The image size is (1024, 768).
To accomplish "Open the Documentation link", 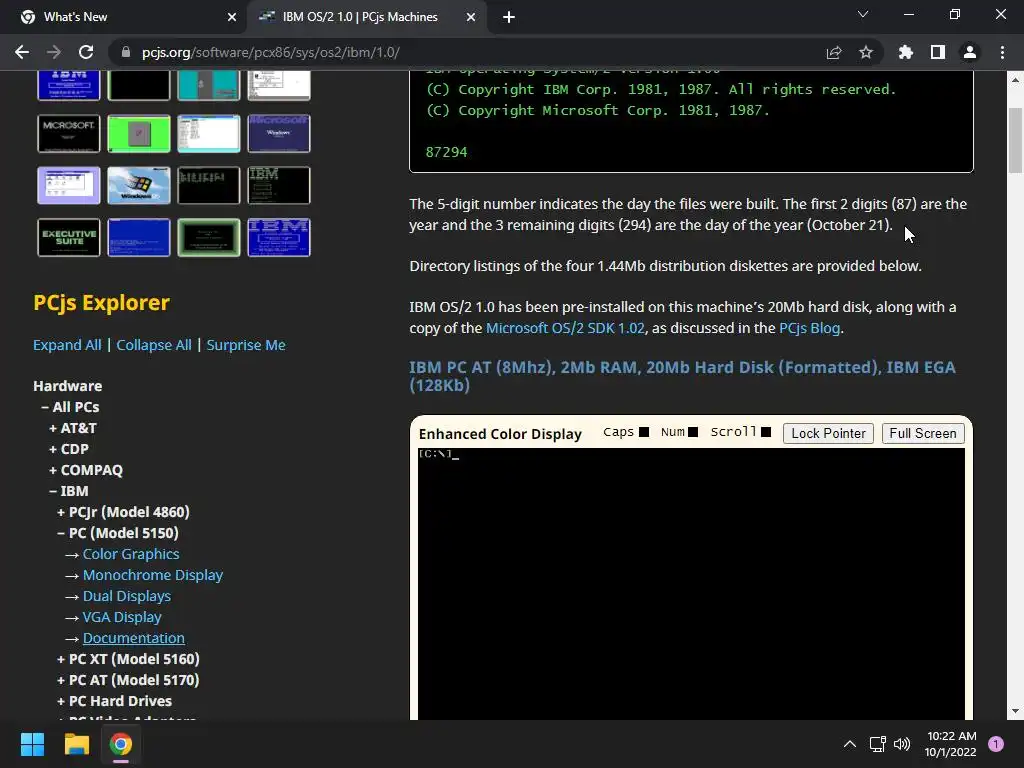I will [x=134, y=638].
